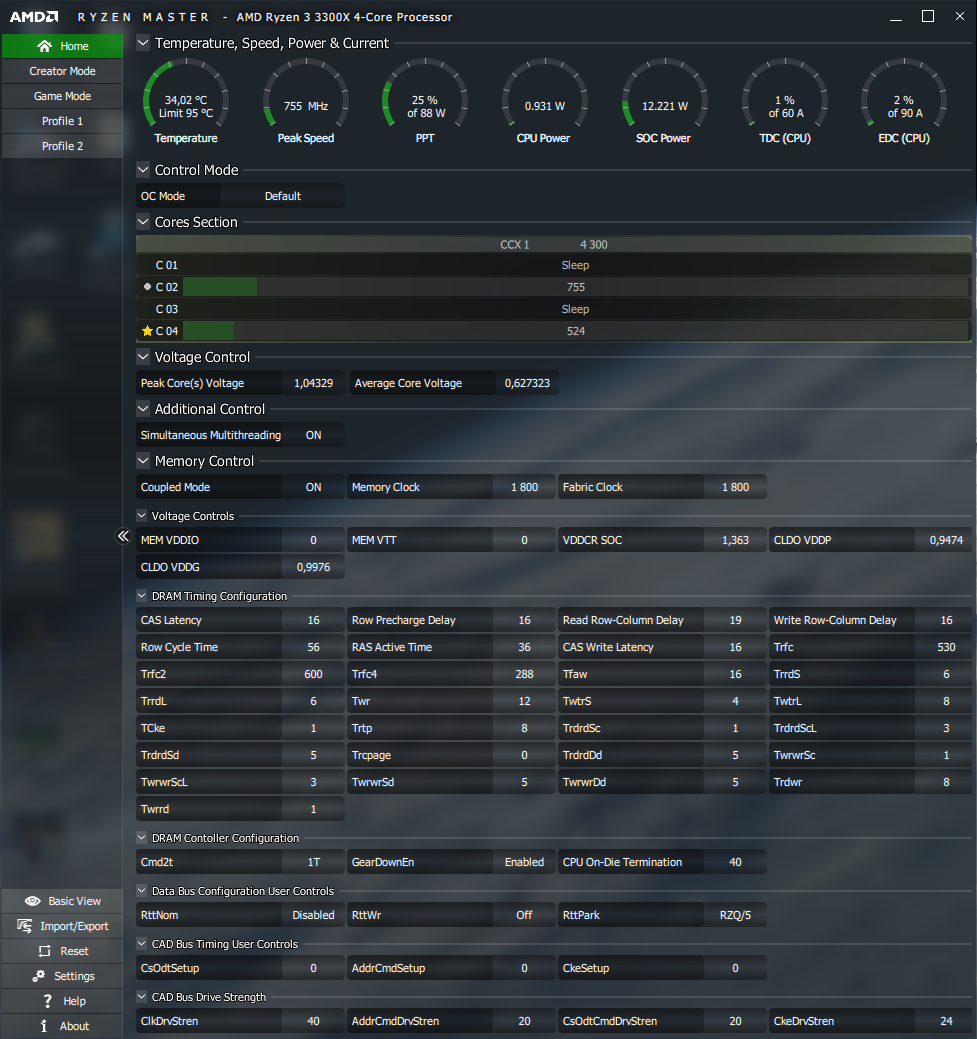Click Memory Clock value 1 800
Screen dimensions: 977x1039
tap(524, 487)
